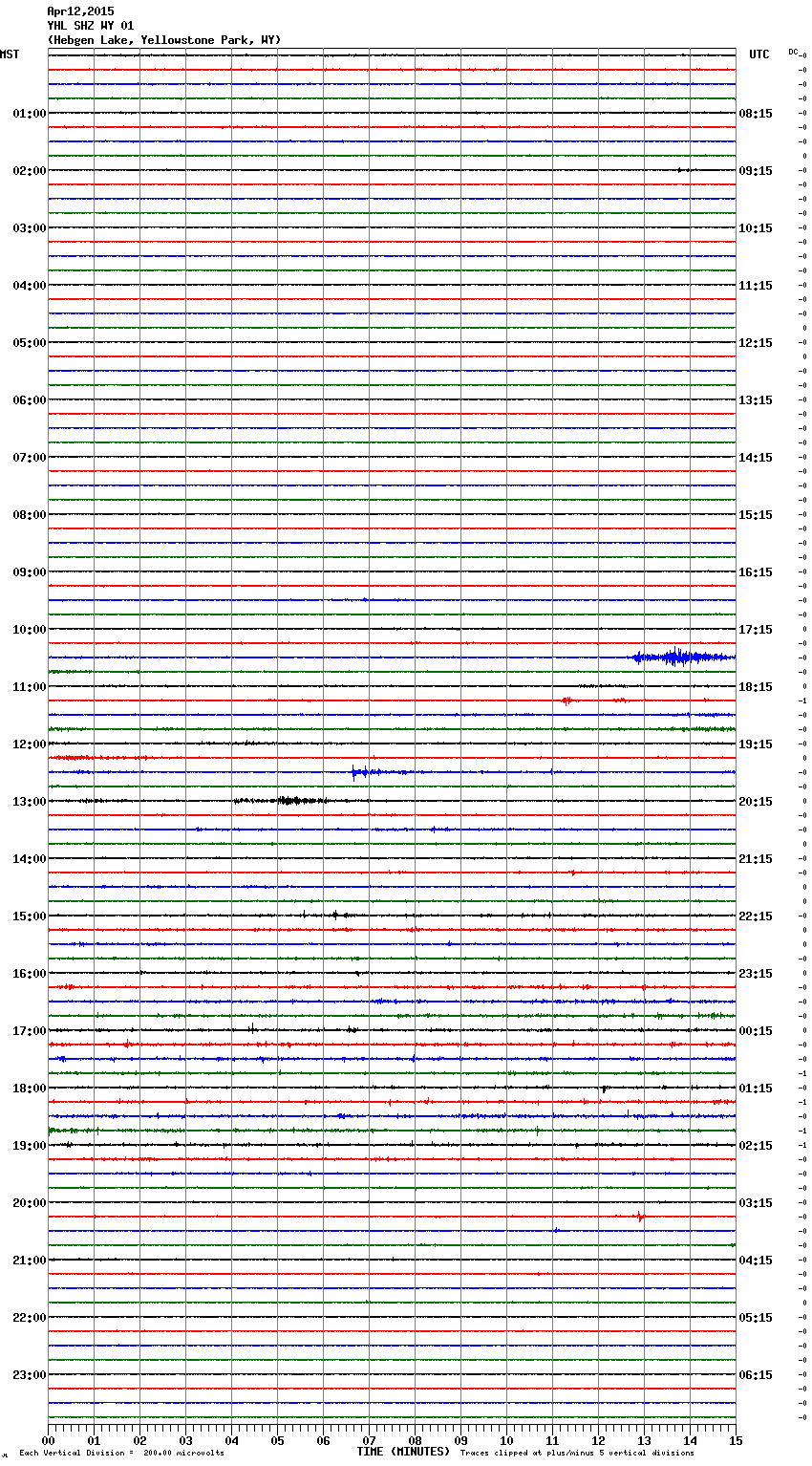
Task: Click the 22:00 MST row label
Action: (30, 1318)
